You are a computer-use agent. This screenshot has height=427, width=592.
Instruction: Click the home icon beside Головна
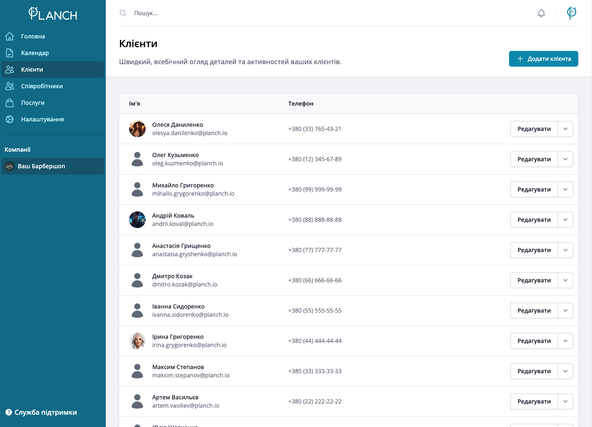click(9, 36)
